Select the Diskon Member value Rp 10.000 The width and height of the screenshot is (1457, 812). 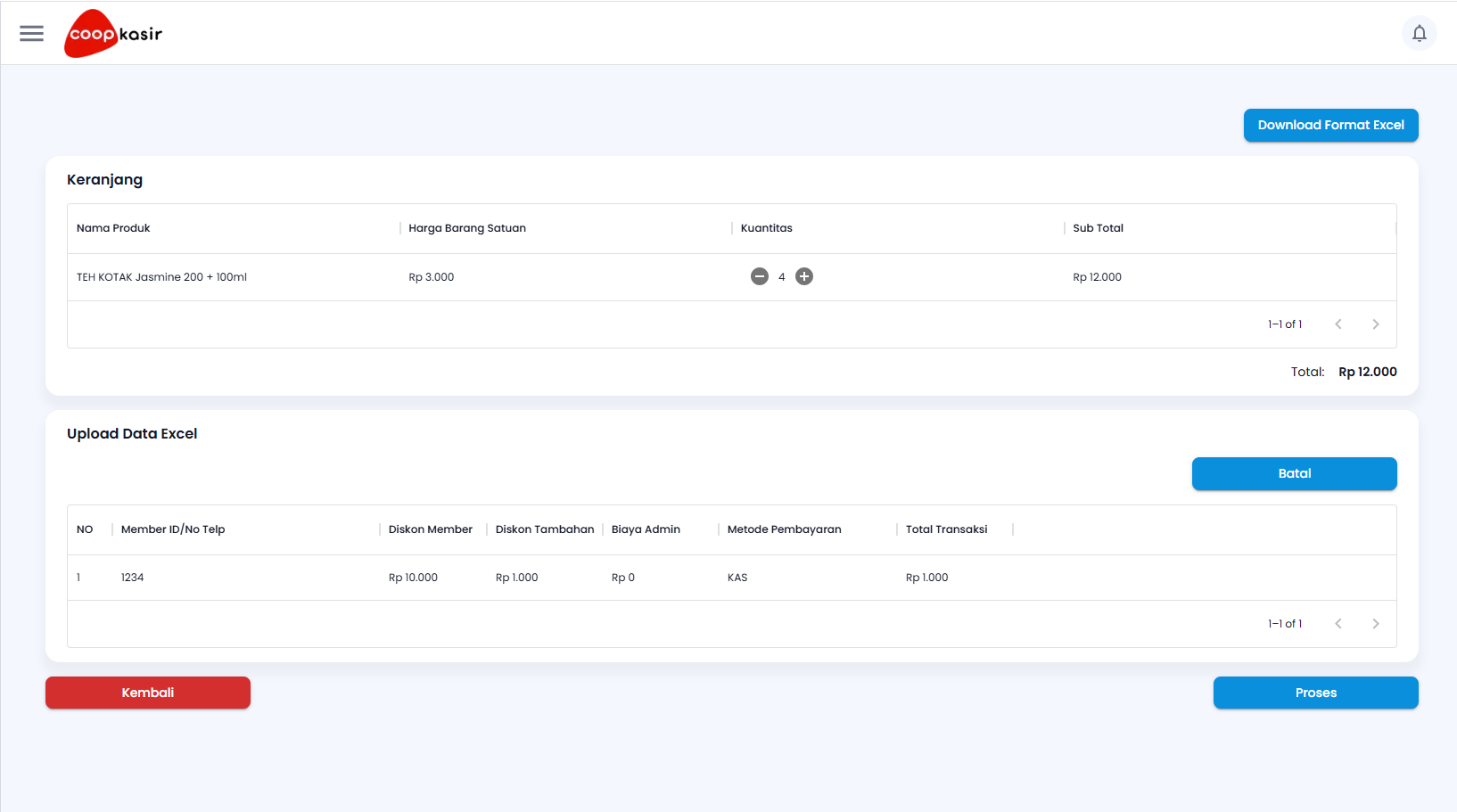[x=413, y=577]
